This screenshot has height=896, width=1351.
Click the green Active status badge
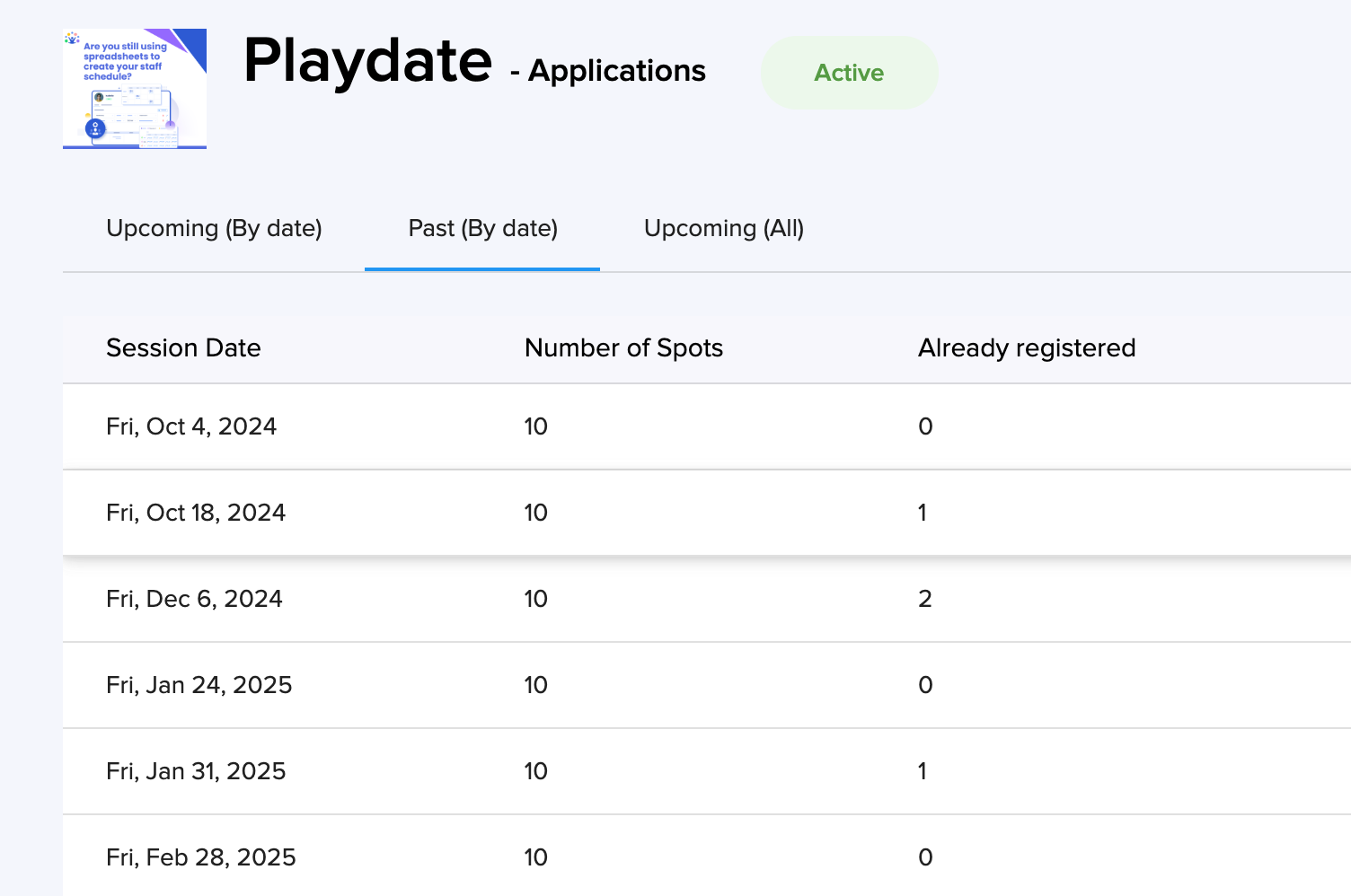click(x=849, y=73)
